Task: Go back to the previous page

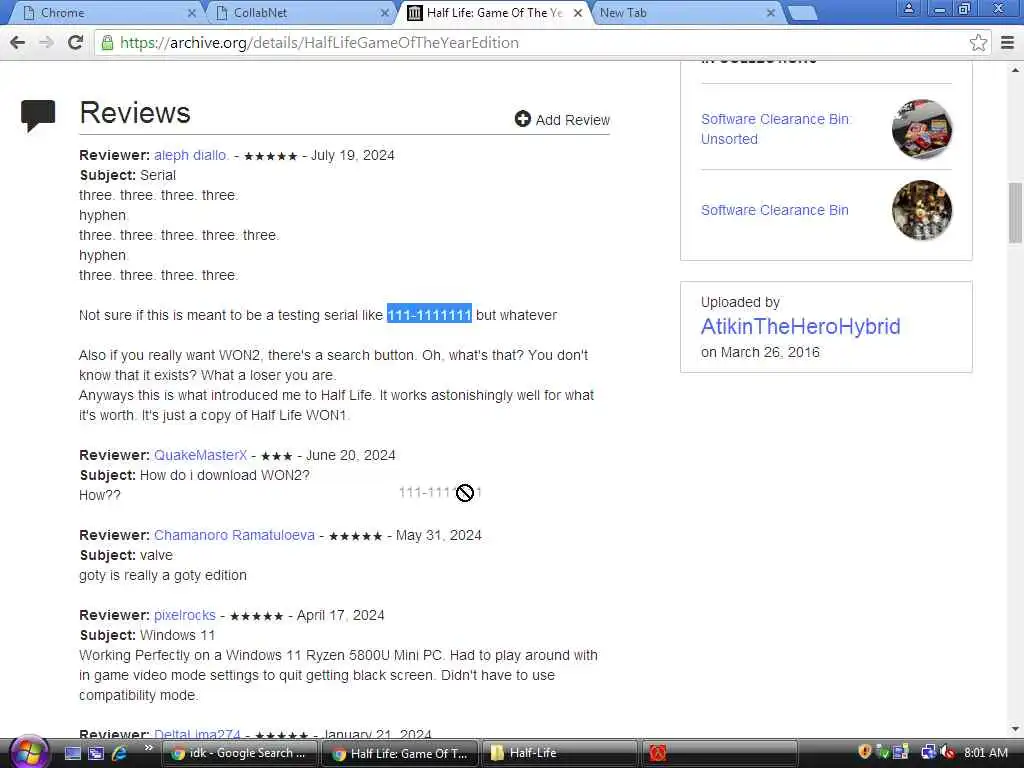Action: coord(18,42)
